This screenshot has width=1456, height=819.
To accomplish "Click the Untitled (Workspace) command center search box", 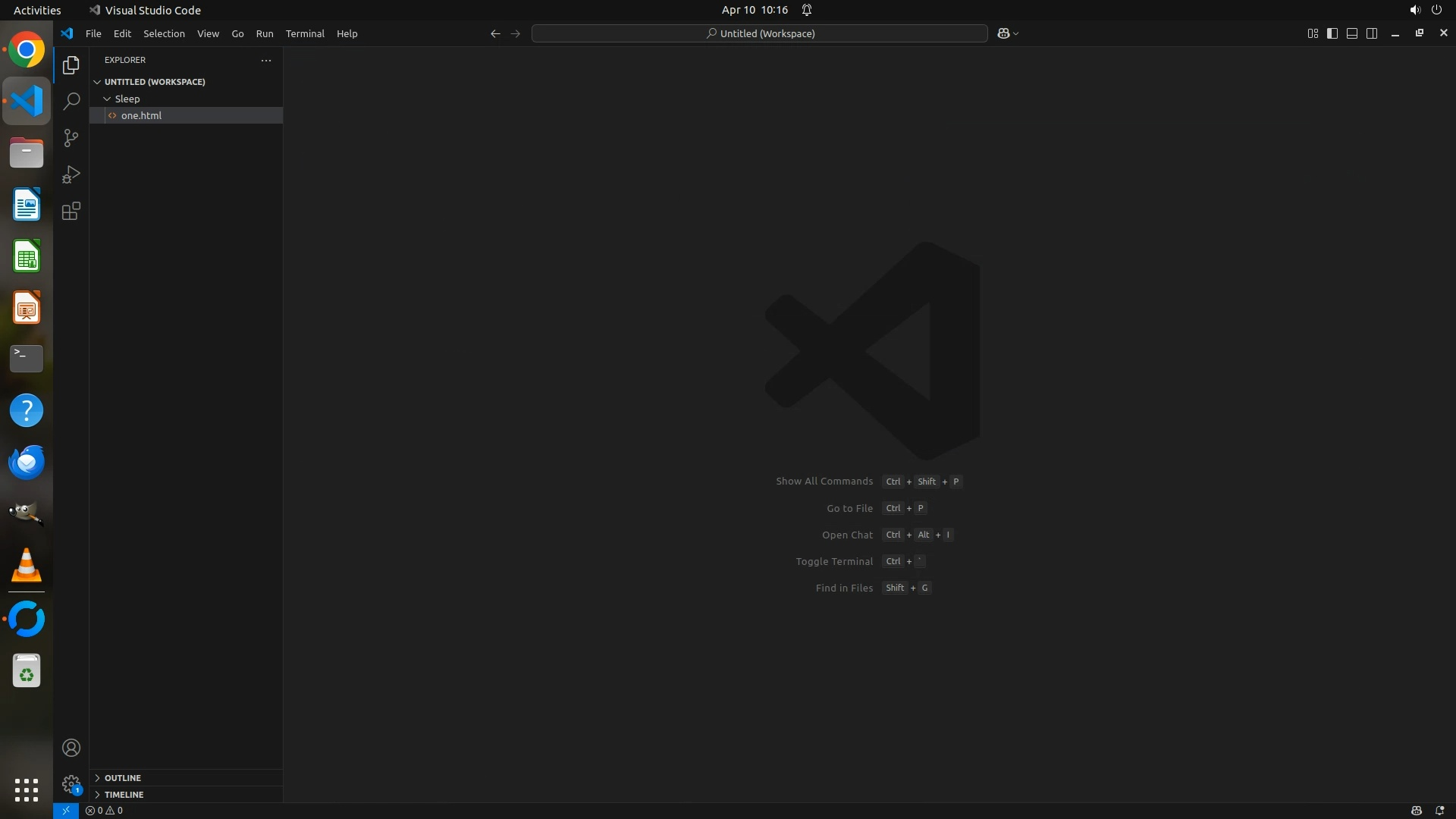I will [x=760, y=33].
